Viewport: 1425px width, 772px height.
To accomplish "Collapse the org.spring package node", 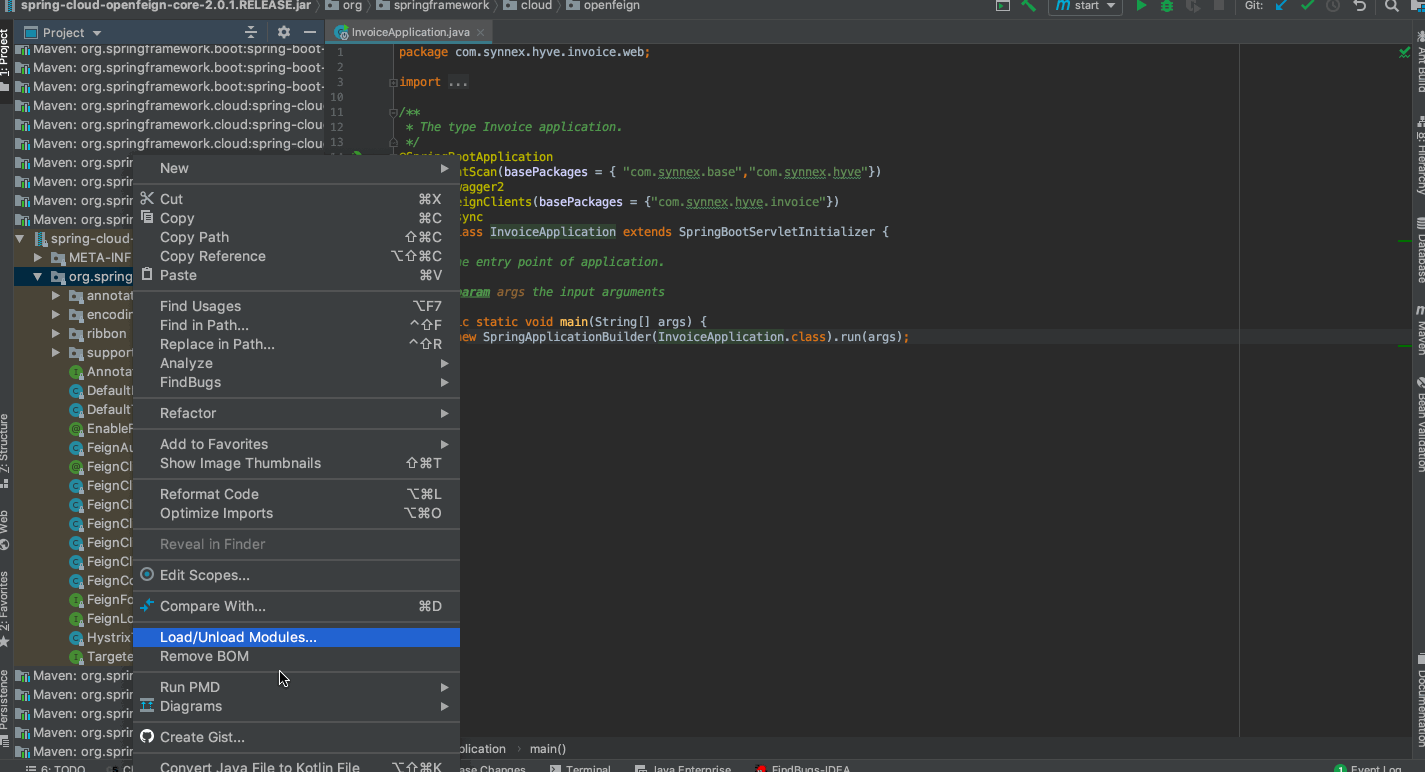I will 38,277.
